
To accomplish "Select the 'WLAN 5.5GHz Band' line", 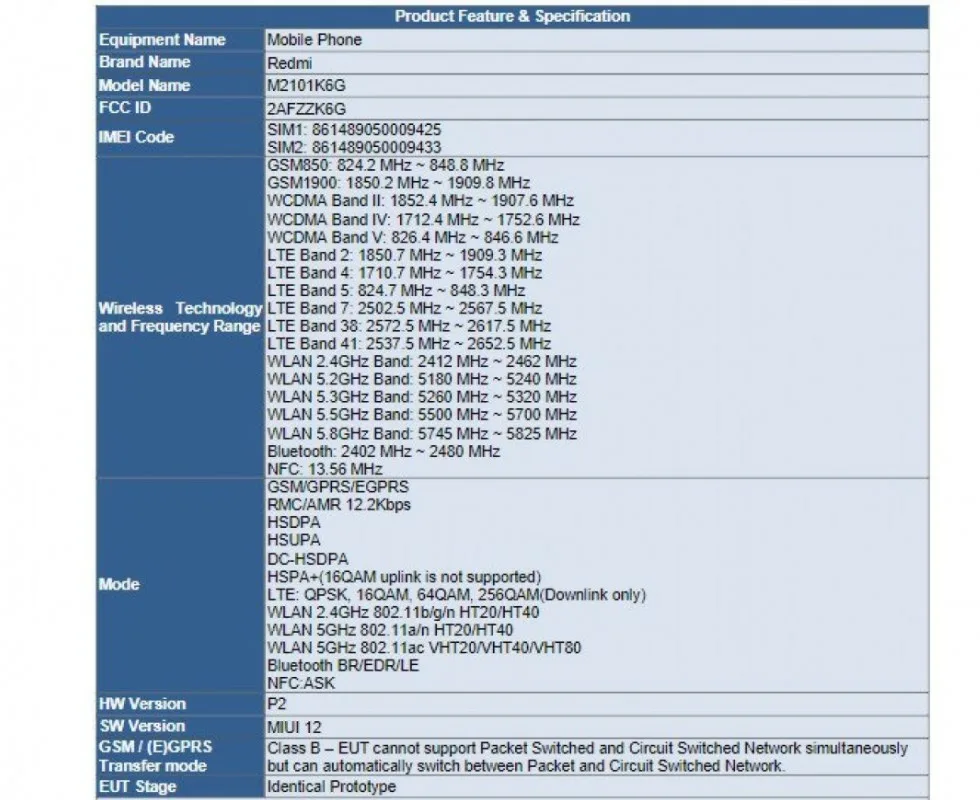I will pos(422,414).
